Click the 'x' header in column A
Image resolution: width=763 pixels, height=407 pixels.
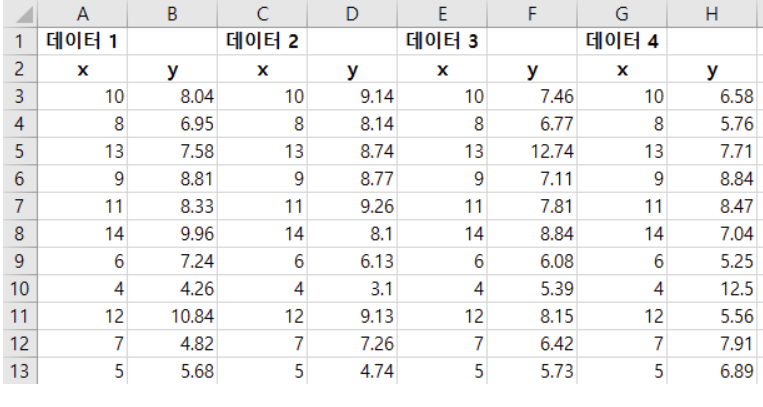[x=82, y=69]
